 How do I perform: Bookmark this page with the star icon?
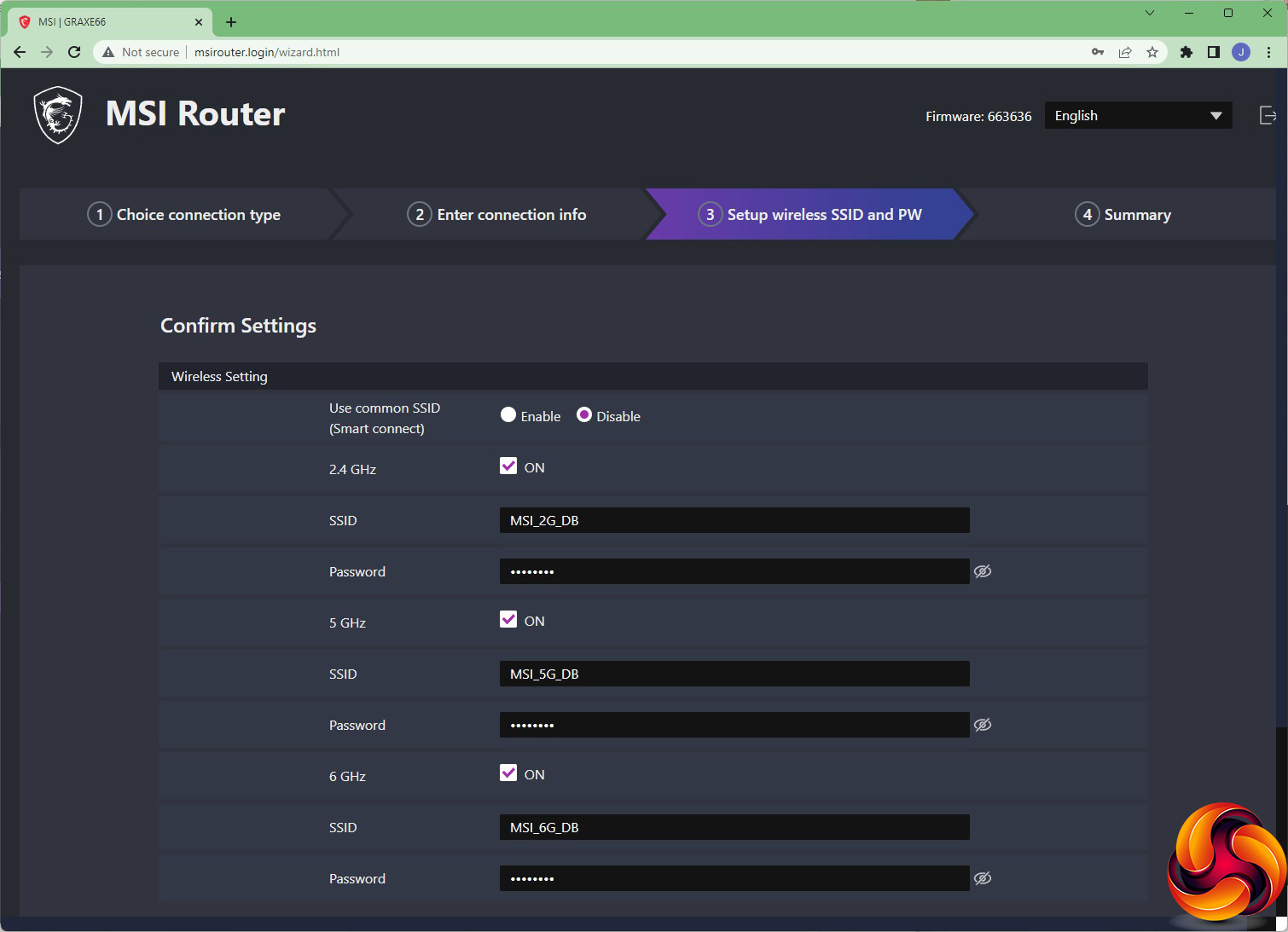tap(1152, 52)
